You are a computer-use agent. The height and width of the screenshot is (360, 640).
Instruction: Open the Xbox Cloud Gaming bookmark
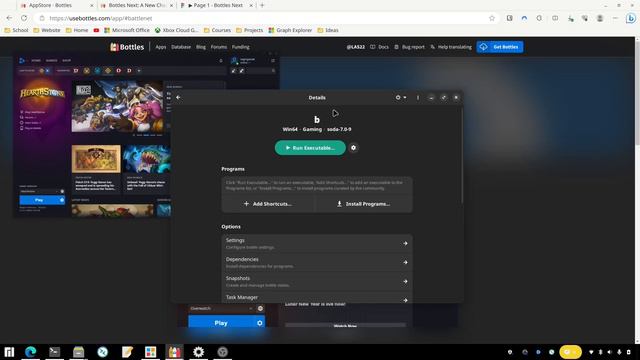176,30
